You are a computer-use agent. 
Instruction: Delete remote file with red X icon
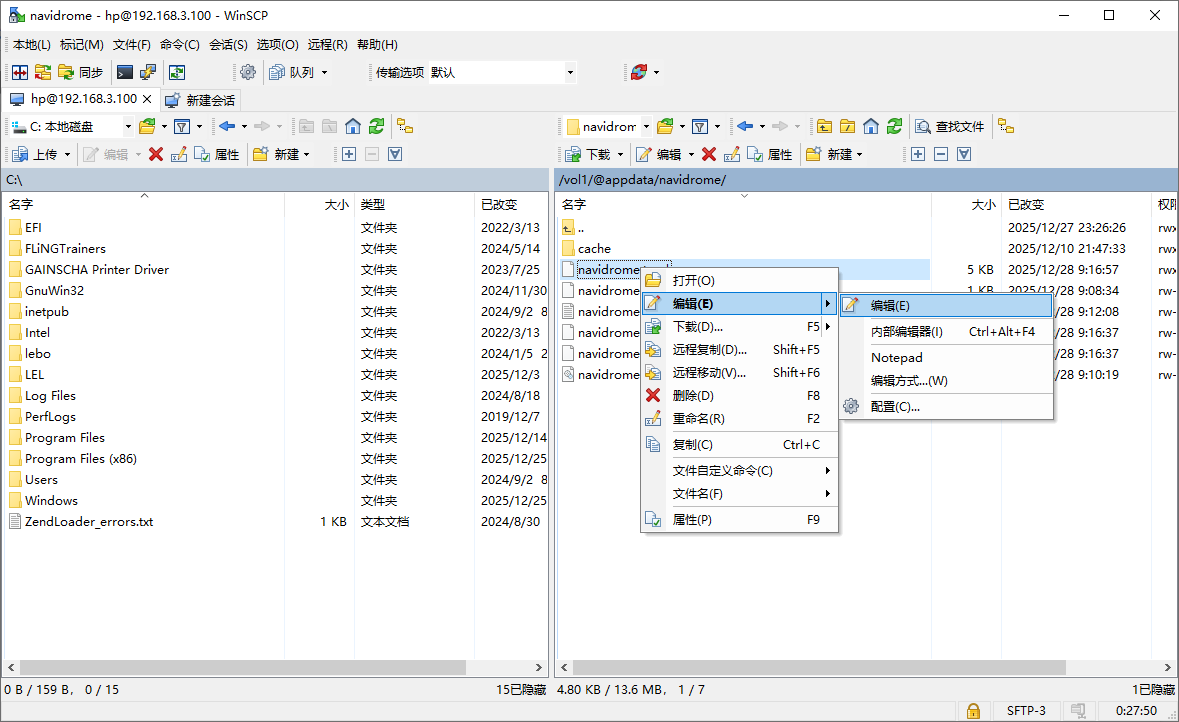(x=709, y=154)
